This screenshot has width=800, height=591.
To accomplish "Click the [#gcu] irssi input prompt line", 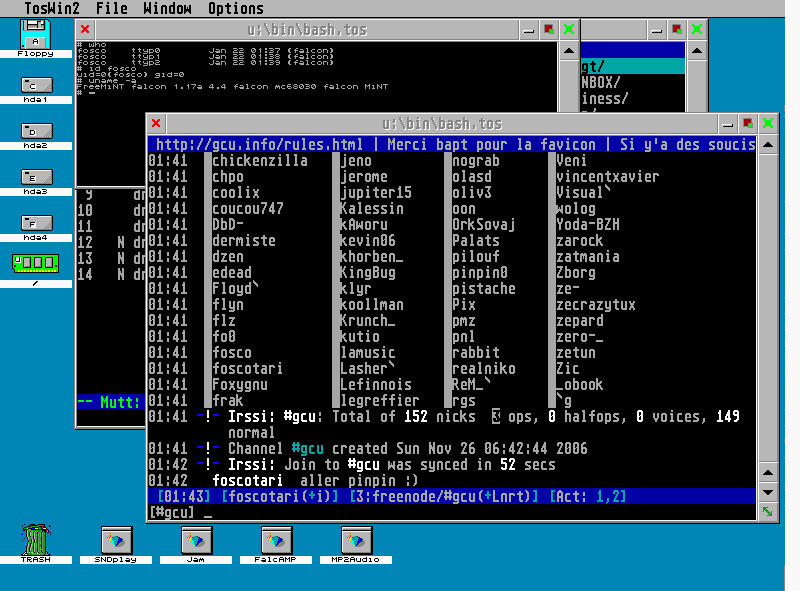I will pos(400,513).
